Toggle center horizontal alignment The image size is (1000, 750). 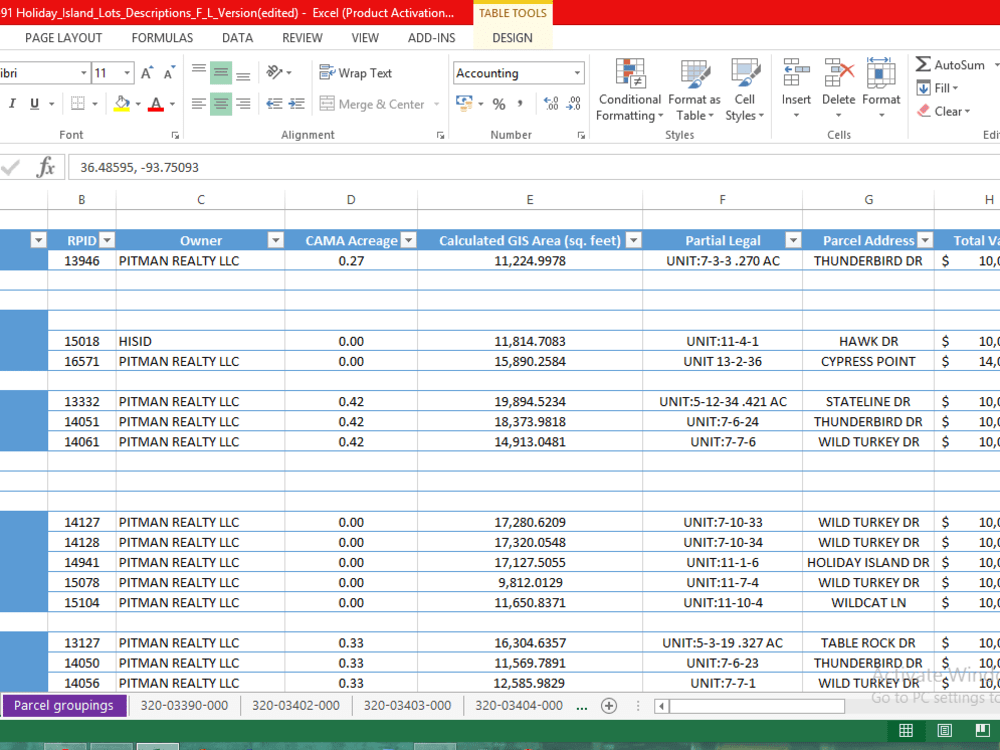[221, 103]
